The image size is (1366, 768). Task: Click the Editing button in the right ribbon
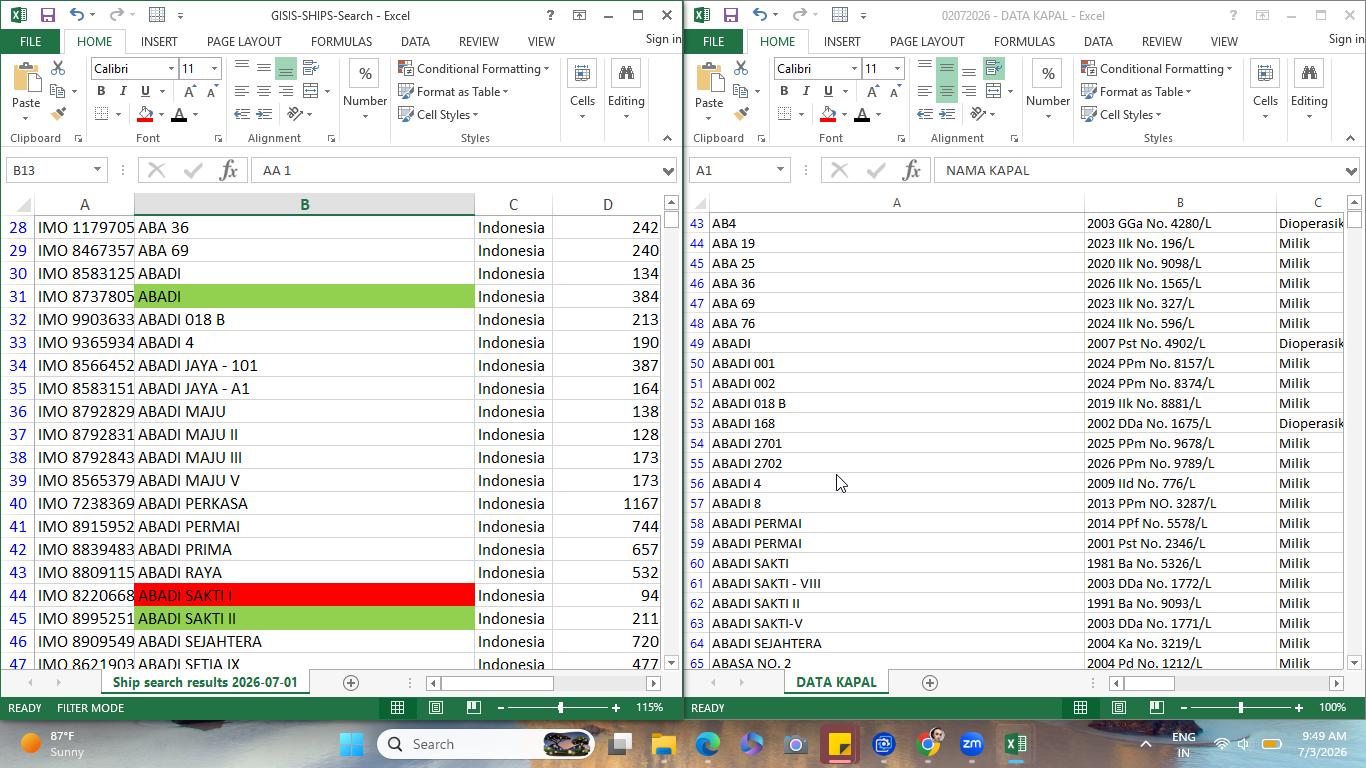click(1309, 90)
